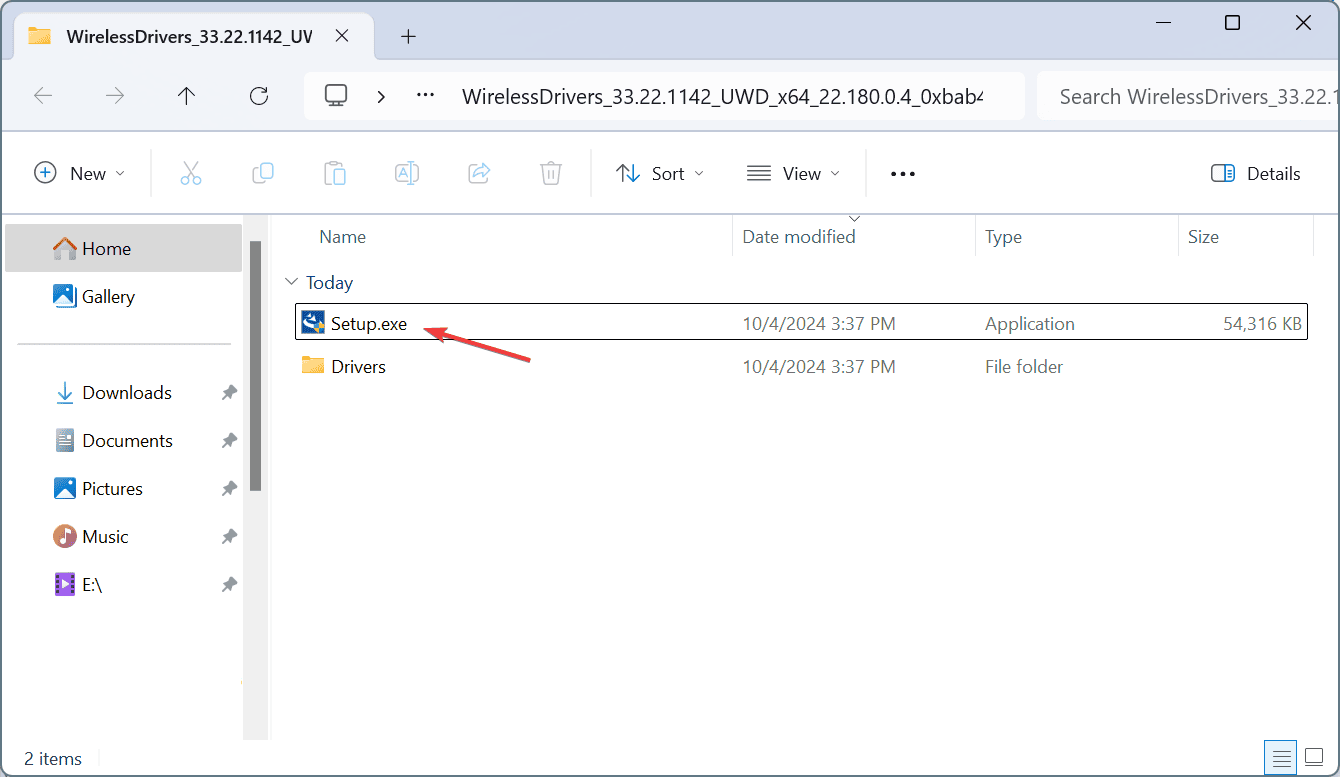Toggle the Details pane
1340x777 pixels.
click(1255, 173)
